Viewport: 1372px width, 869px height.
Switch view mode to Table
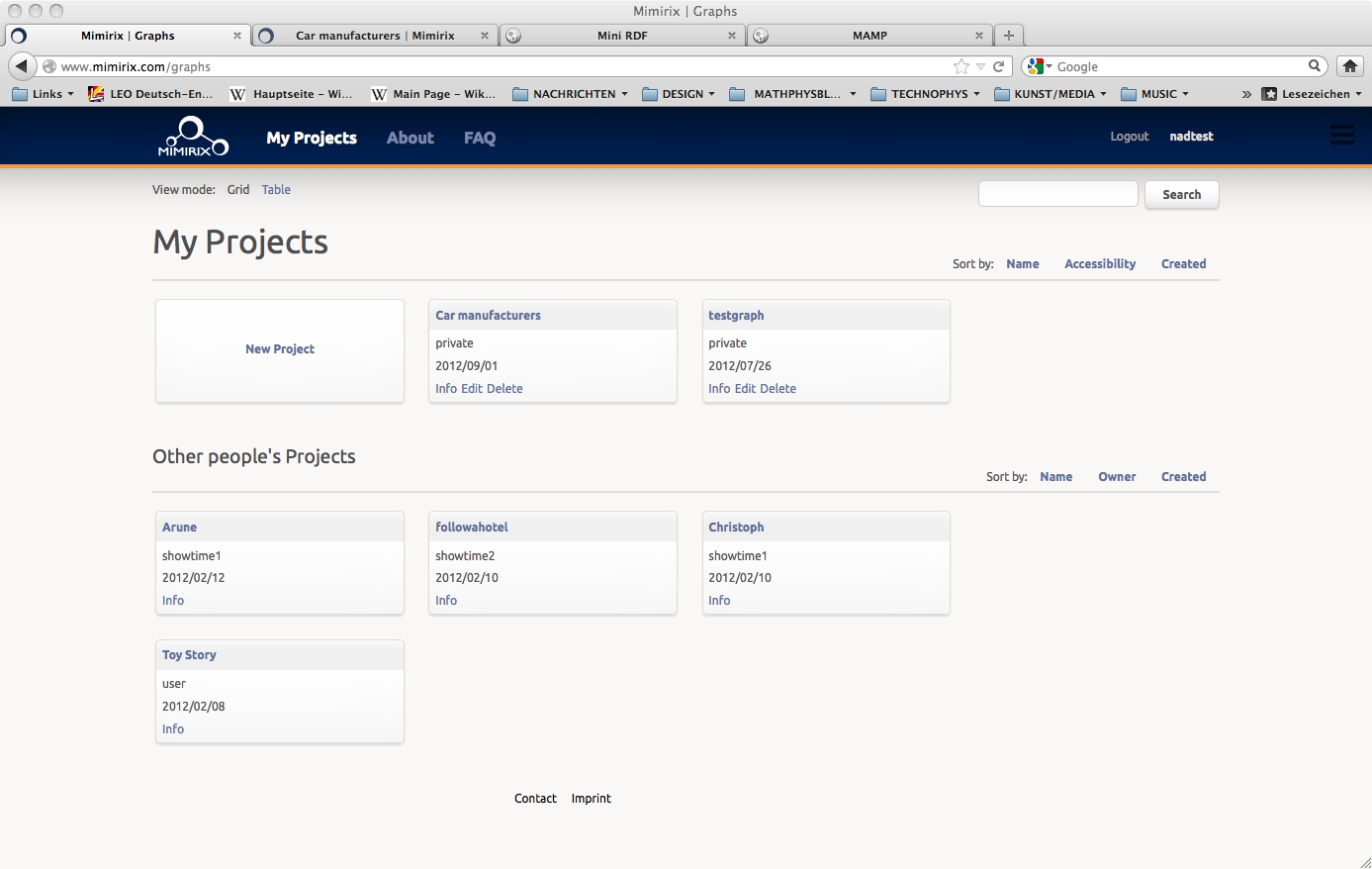[276, 190]
